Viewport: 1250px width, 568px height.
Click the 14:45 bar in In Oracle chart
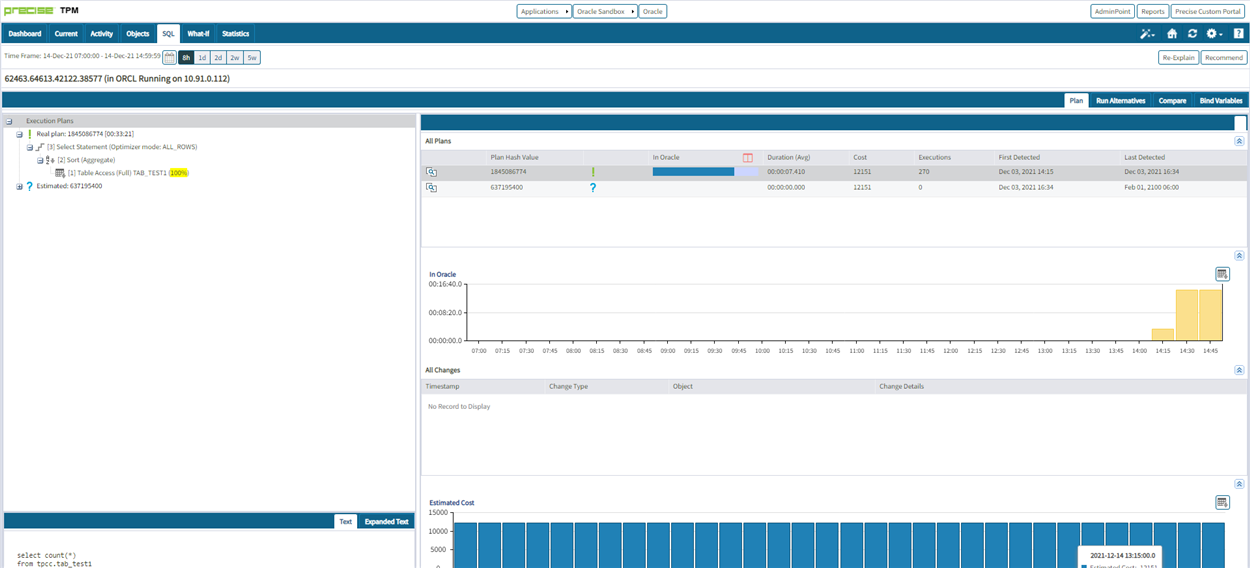(x=1210, y=315)
